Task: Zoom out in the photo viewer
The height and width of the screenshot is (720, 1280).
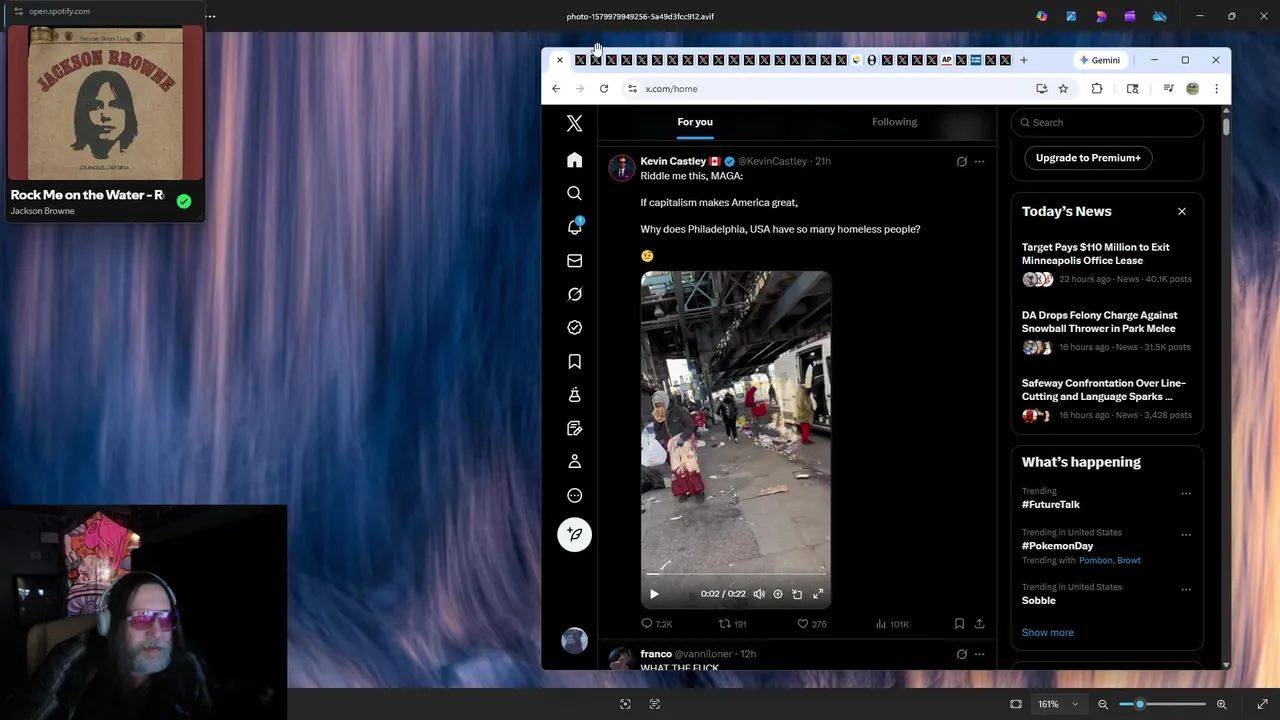Action: (1103, 704)
